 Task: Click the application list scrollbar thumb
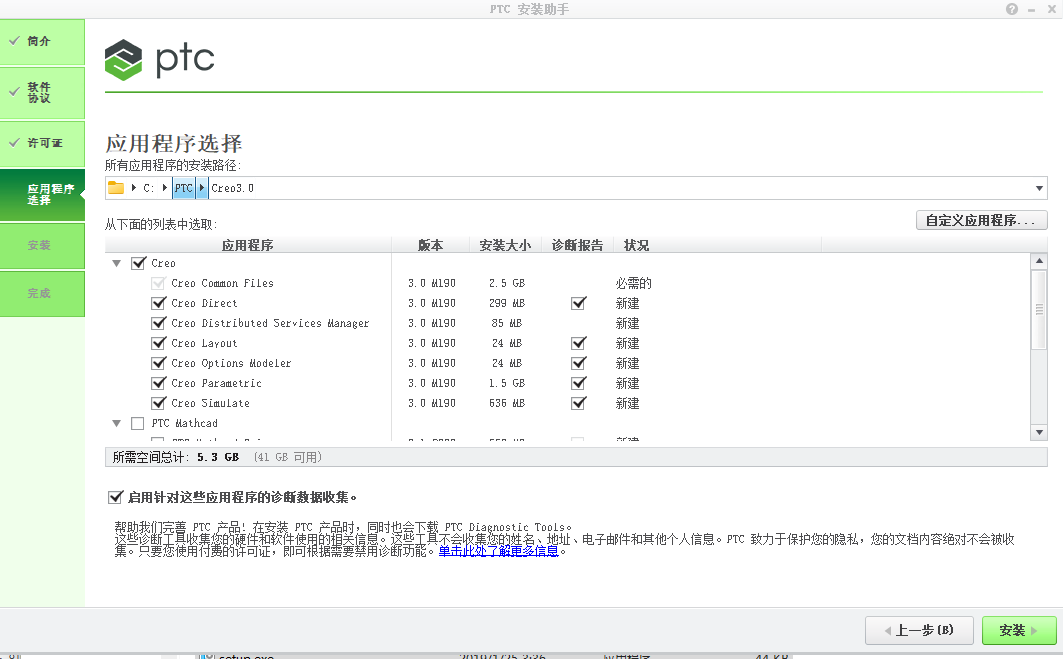pos(1039,310)
